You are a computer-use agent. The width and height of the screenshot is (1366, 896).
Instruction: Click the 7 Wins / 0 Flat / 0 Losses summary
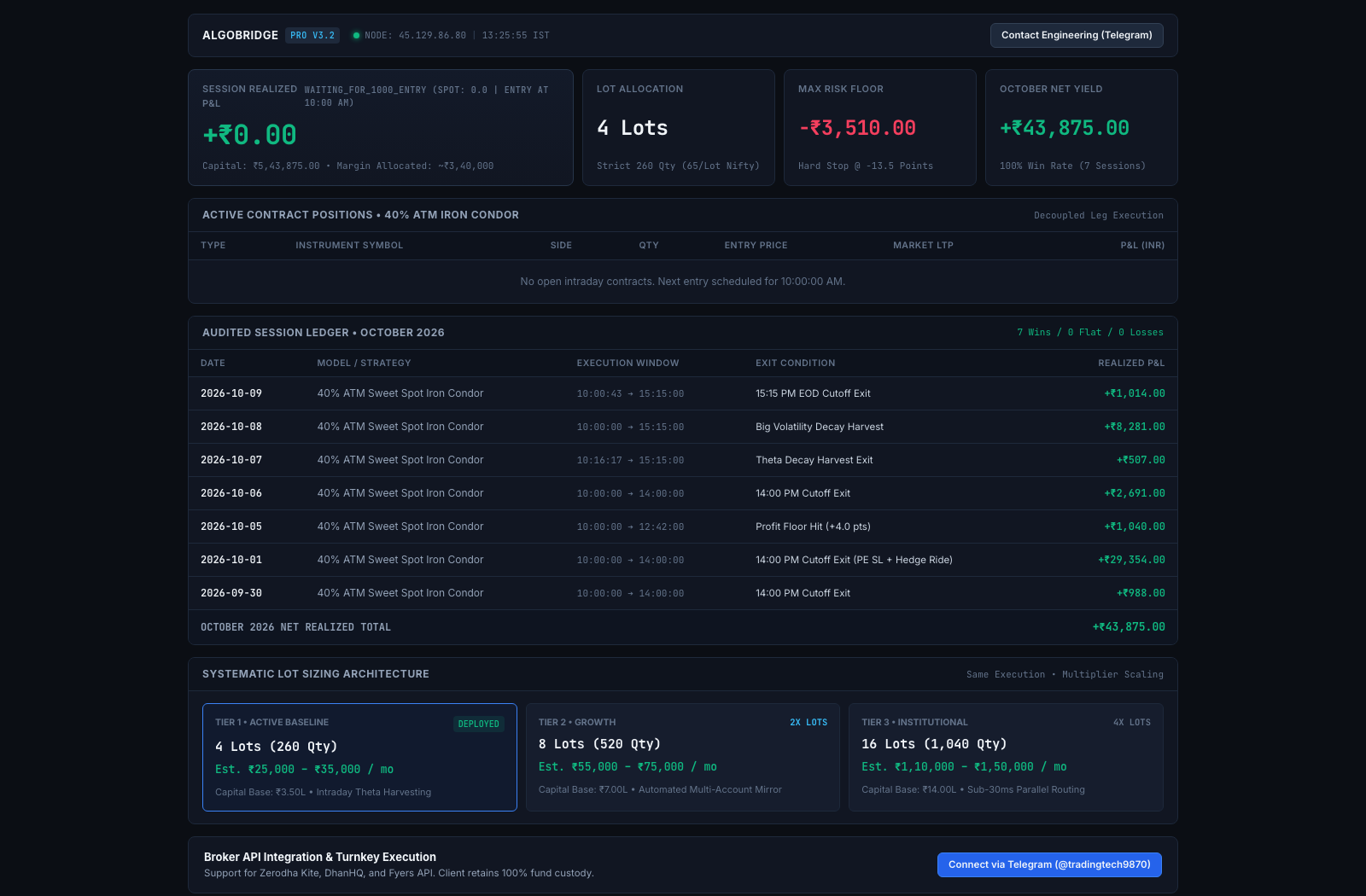[1090, 333]
